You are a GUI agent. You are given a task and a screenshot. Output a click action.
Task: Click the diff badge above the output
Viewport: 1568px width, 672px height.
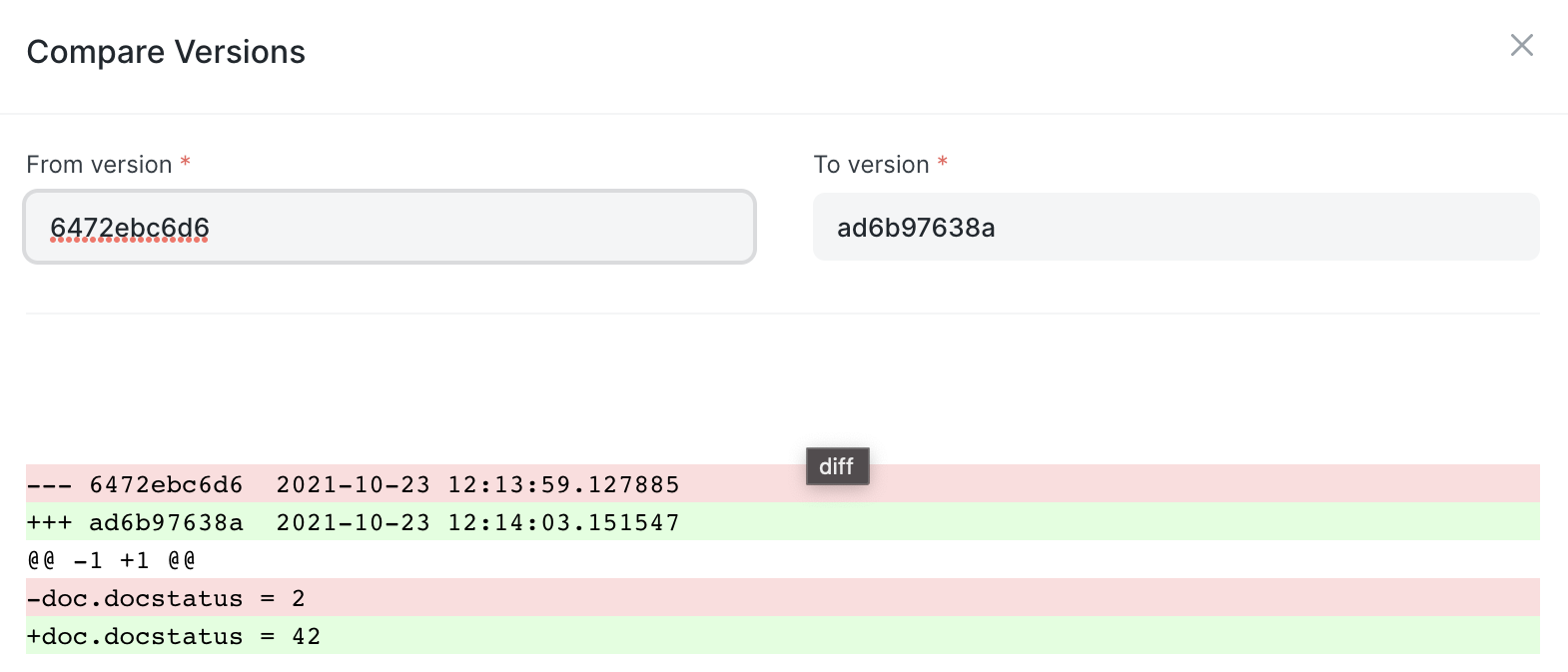pos(837,465)
